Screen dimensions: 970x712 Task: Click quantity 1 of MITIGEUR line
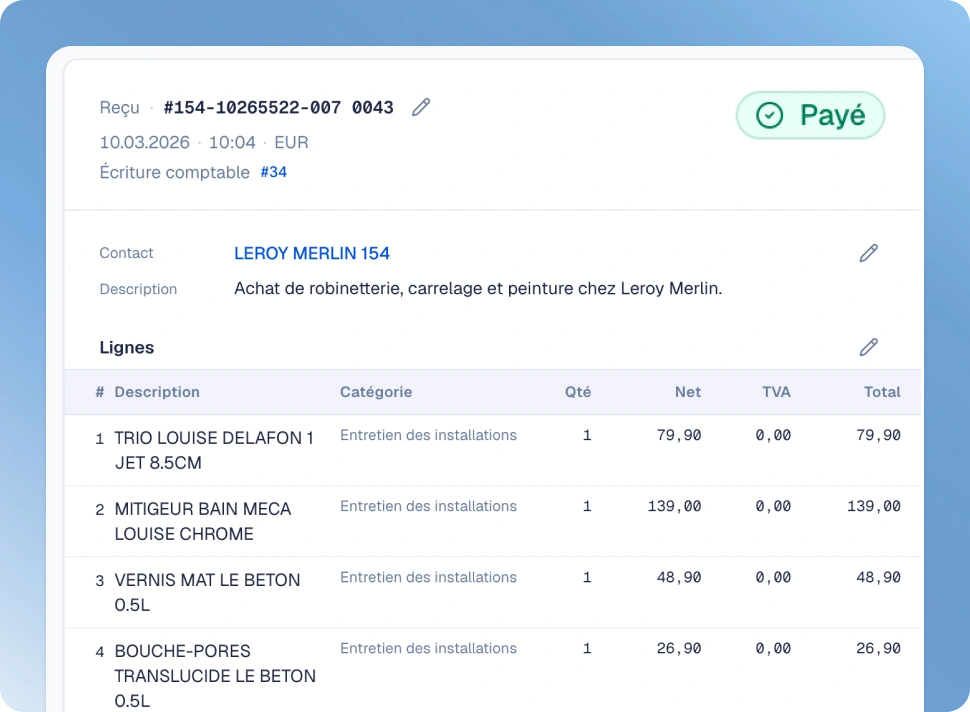click(587, 507)
